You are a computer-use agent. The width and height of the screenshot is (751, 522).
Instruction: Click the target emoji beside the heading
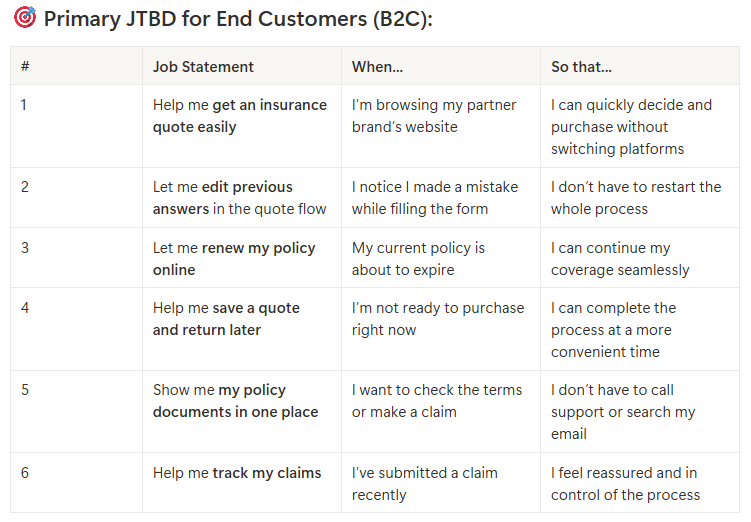coord(25,18)
